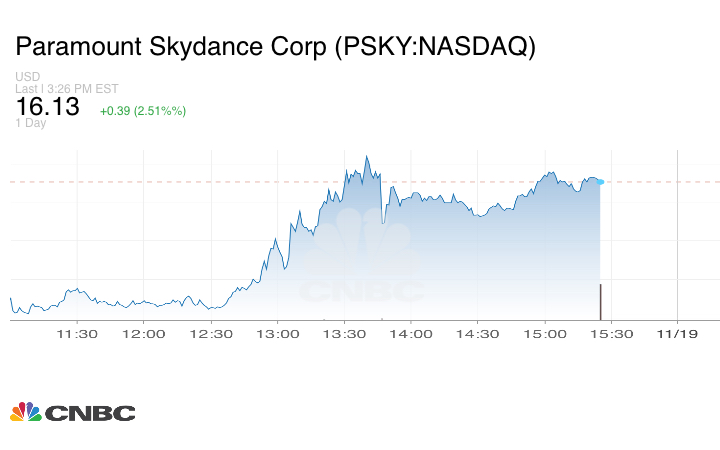This screenshot has width=720, height=450.
Task: Click the CNBC peacock logo at bottom left
Action: pyautogui.click(x=72, y=412)
